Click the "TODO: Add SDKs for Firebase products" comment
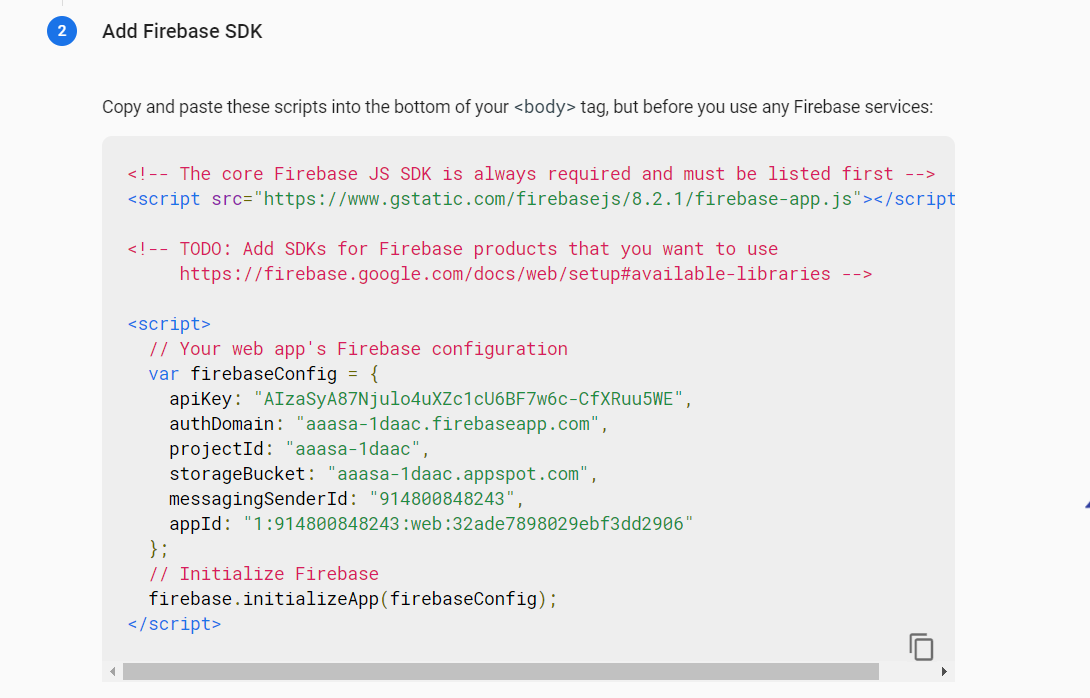1090x698 pixels. click(453, 249)
